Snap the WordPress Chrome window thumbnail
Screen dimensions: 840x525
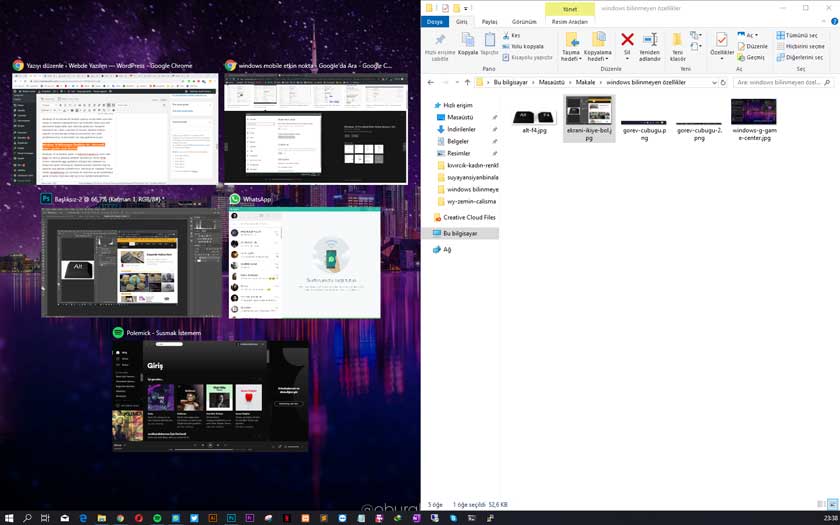click(x=115, y=129)
